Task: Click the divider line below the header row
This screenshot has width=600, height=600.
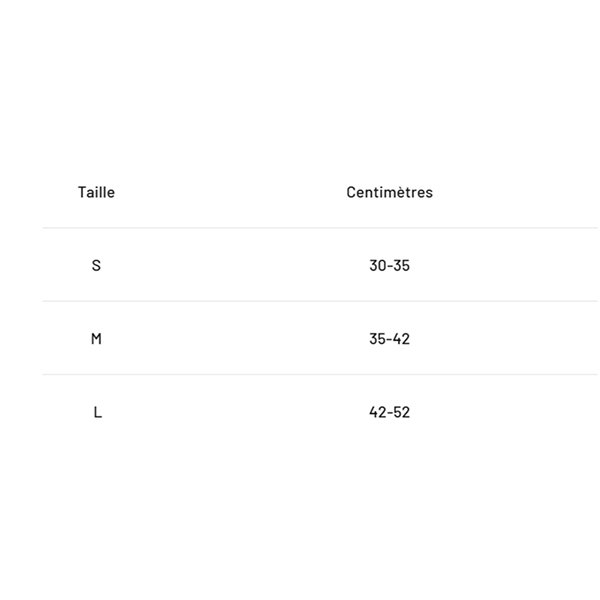Action: point(320,228)
